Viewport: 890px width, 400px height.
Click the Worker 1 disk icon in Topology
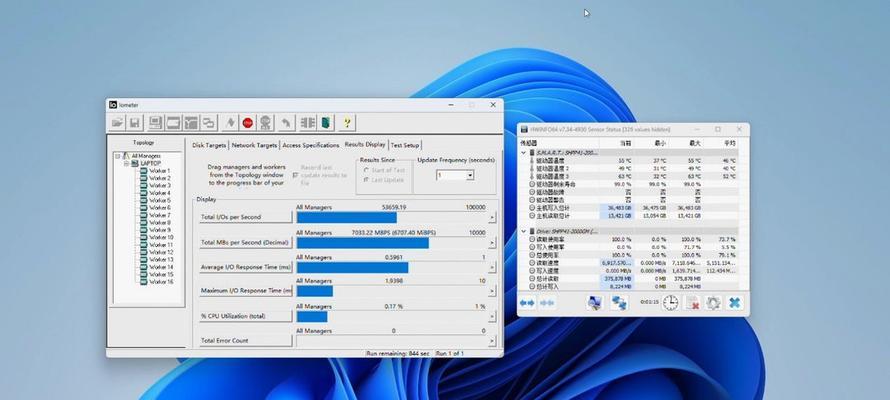pos(144,171)
